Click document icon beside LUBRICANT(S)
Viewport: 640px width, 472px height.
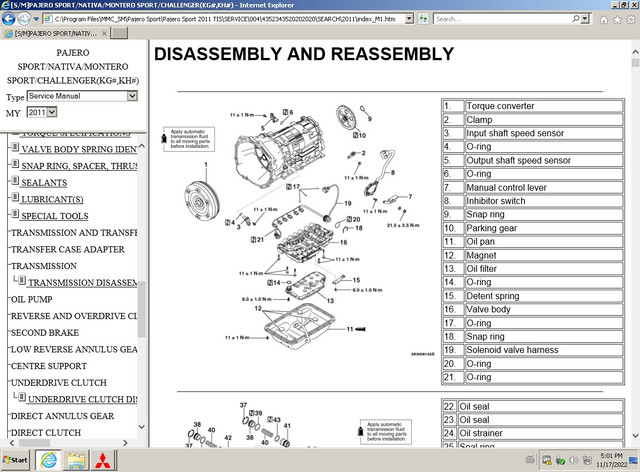point(15,197)
